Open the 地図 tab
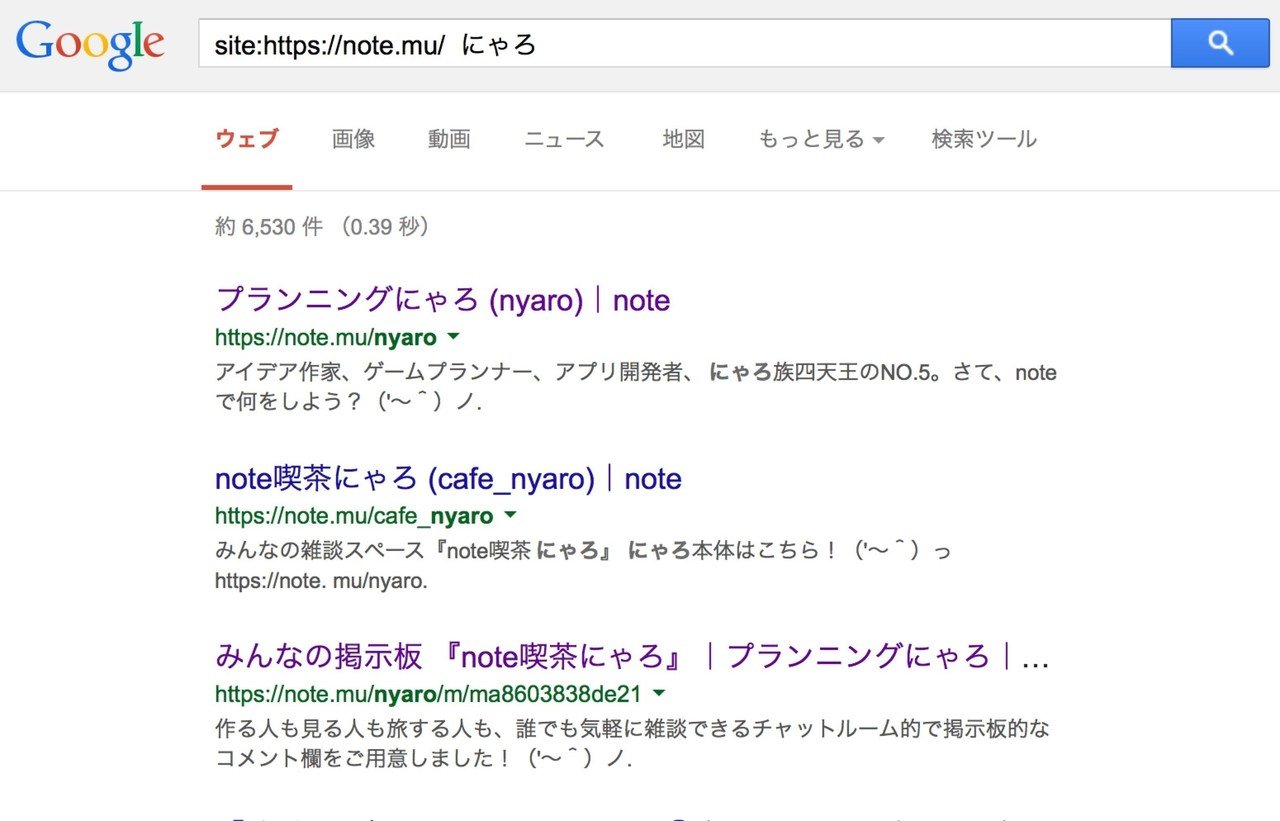Screen dimensions: 1280x821 coord(684,139)
